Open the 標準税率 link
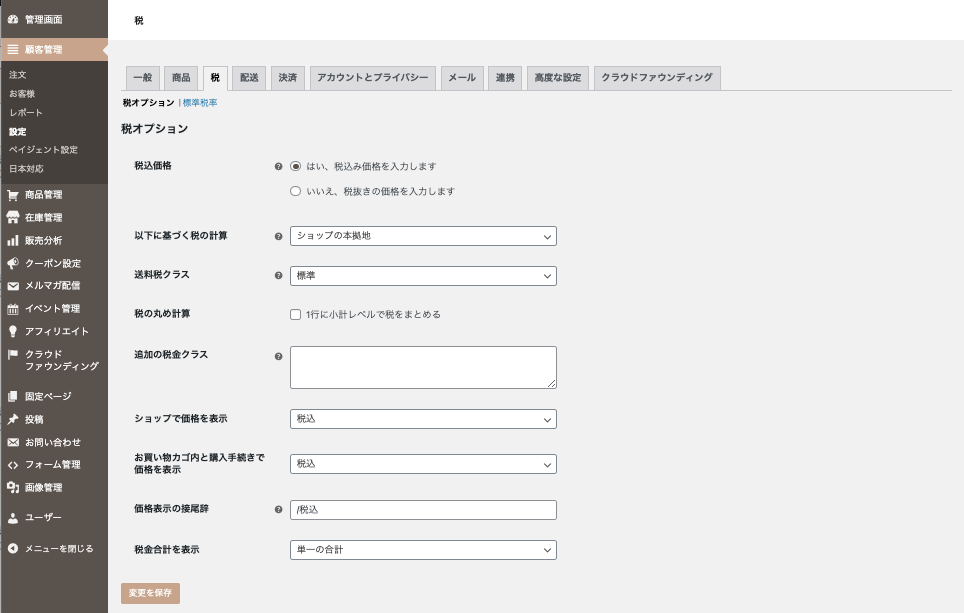 [200, 103]
